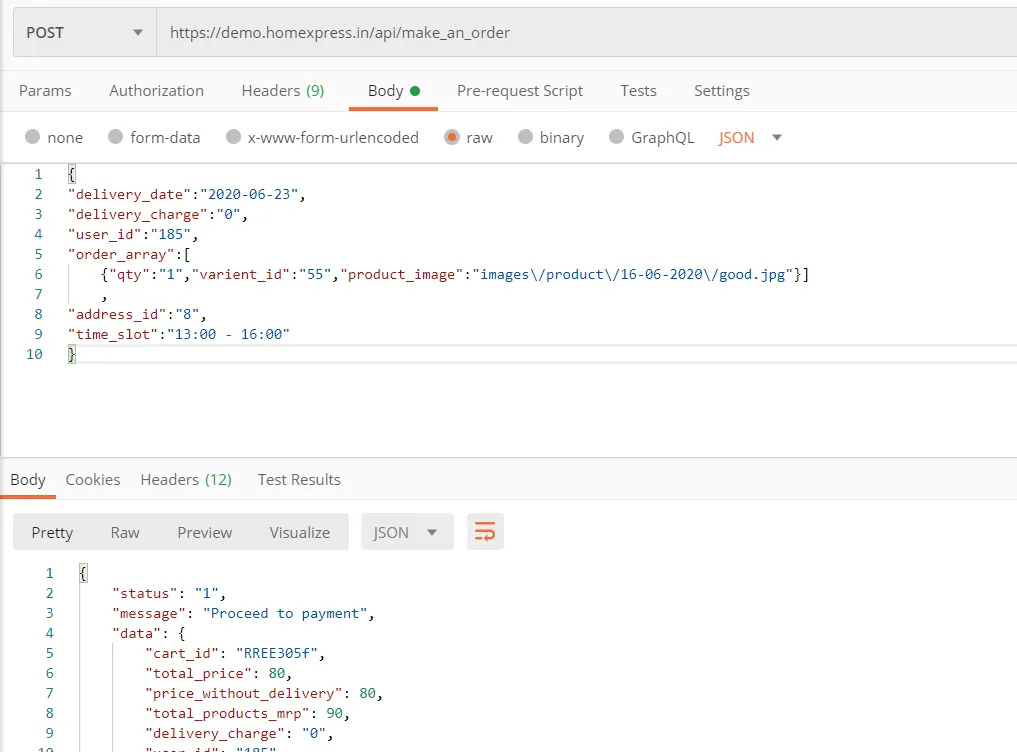Select the 'none' body type radio button
This screenshot has height=752, width=1017.
tap(33, 138)
